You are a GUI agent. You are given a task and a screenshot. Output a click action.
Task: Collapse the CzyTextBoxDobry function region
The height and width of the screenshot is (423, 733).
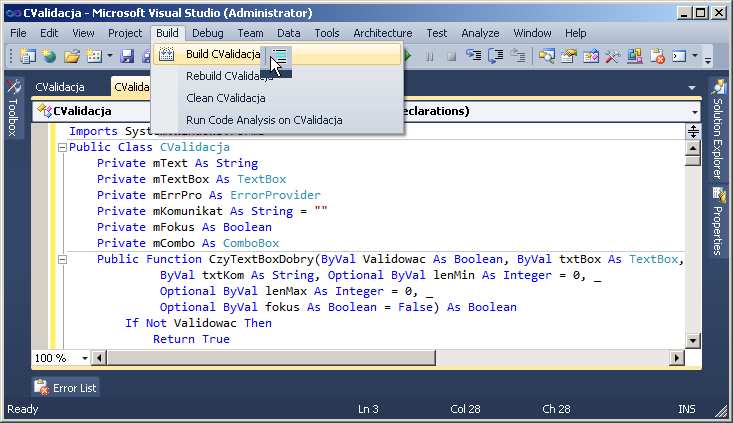click(x=62, y=259)
